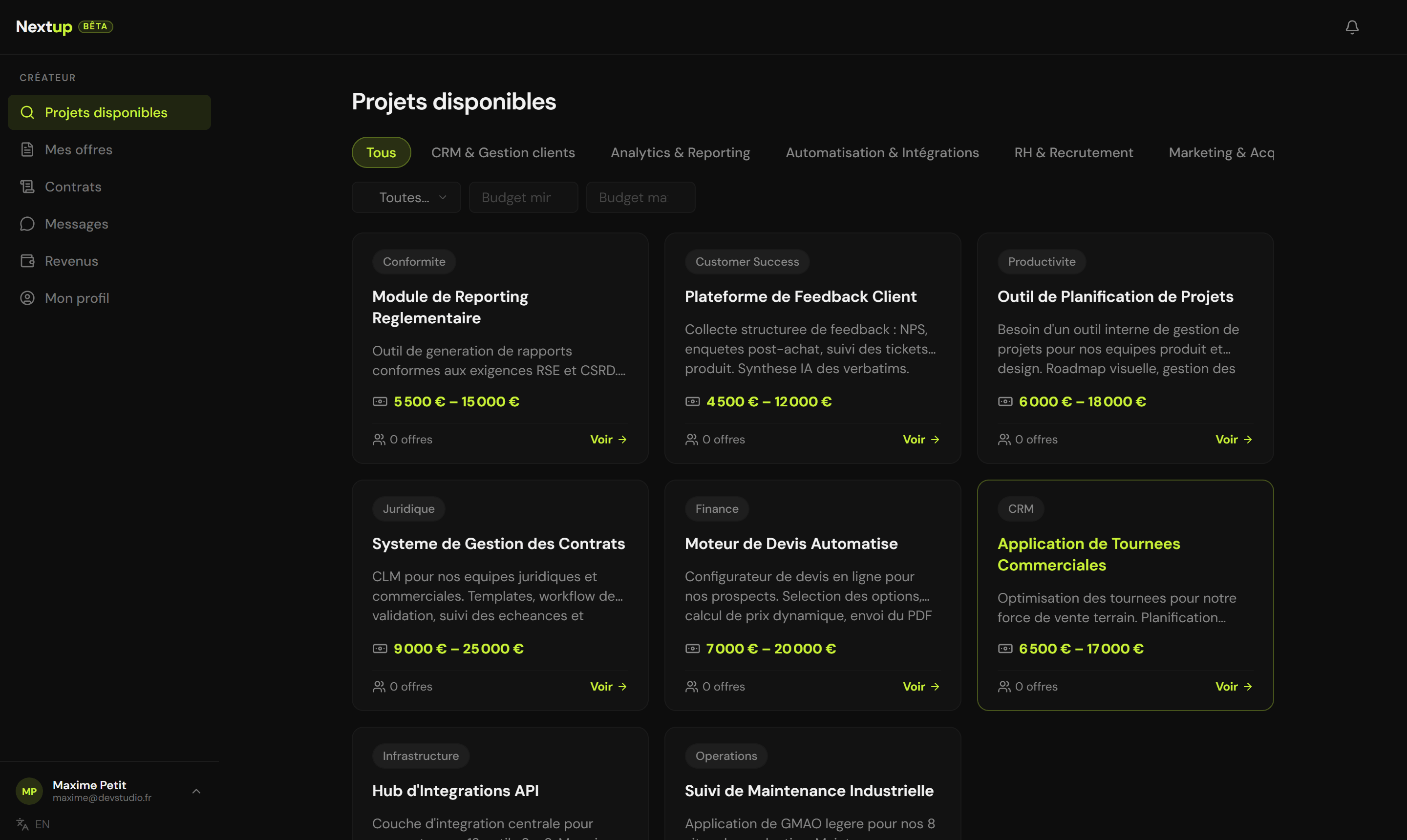Switch the language to EN
1407x840 pixels.
click(33, 824)
